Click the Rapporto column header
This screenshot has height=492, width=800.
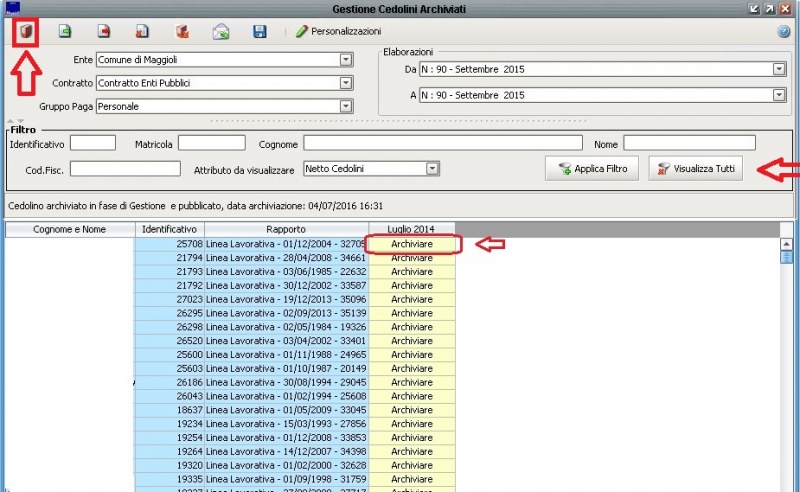pyautogui.click(x=286, y=230)
